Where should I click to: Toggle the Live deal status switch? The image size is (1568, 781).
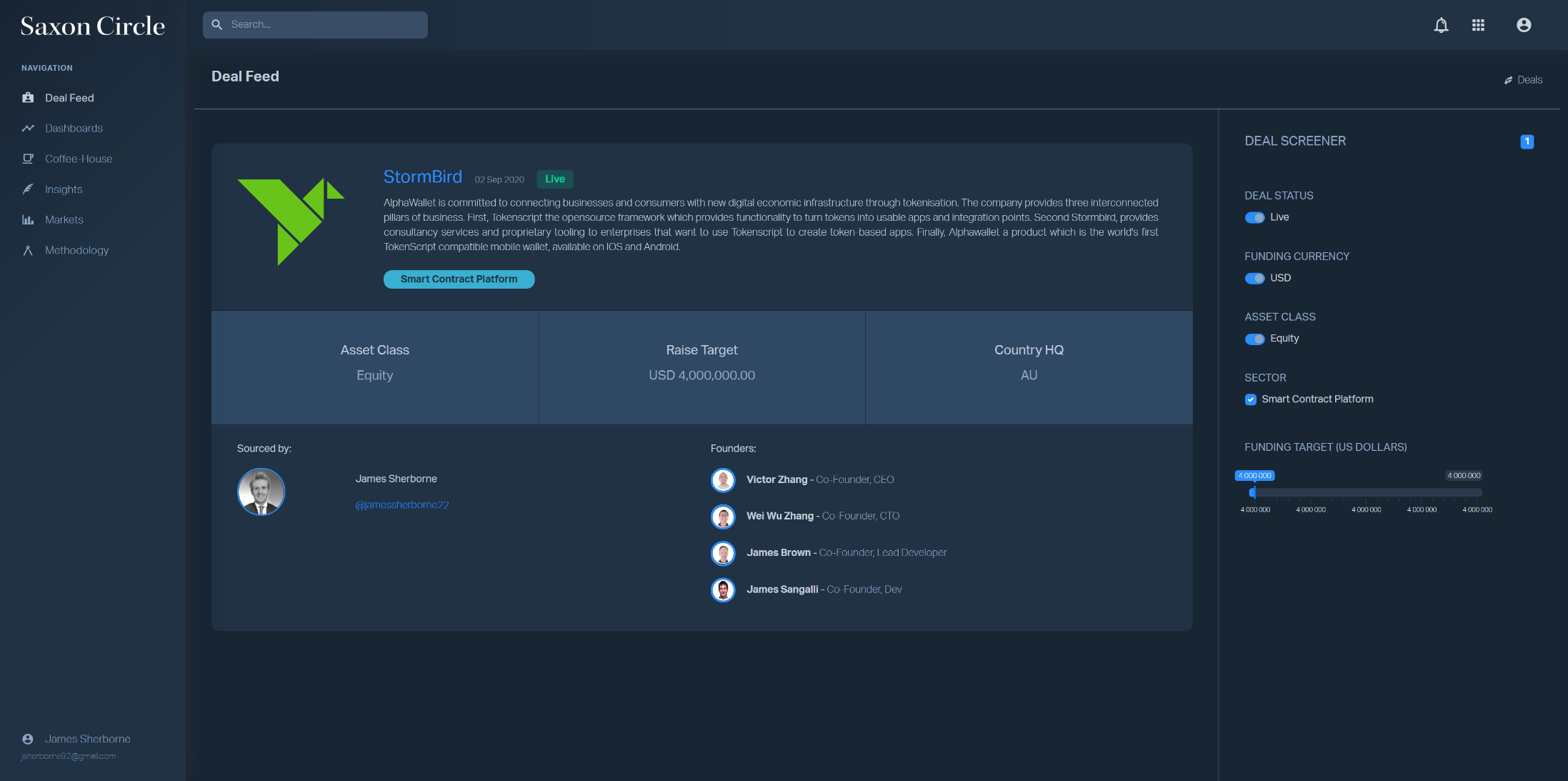tap(1254, 217)
